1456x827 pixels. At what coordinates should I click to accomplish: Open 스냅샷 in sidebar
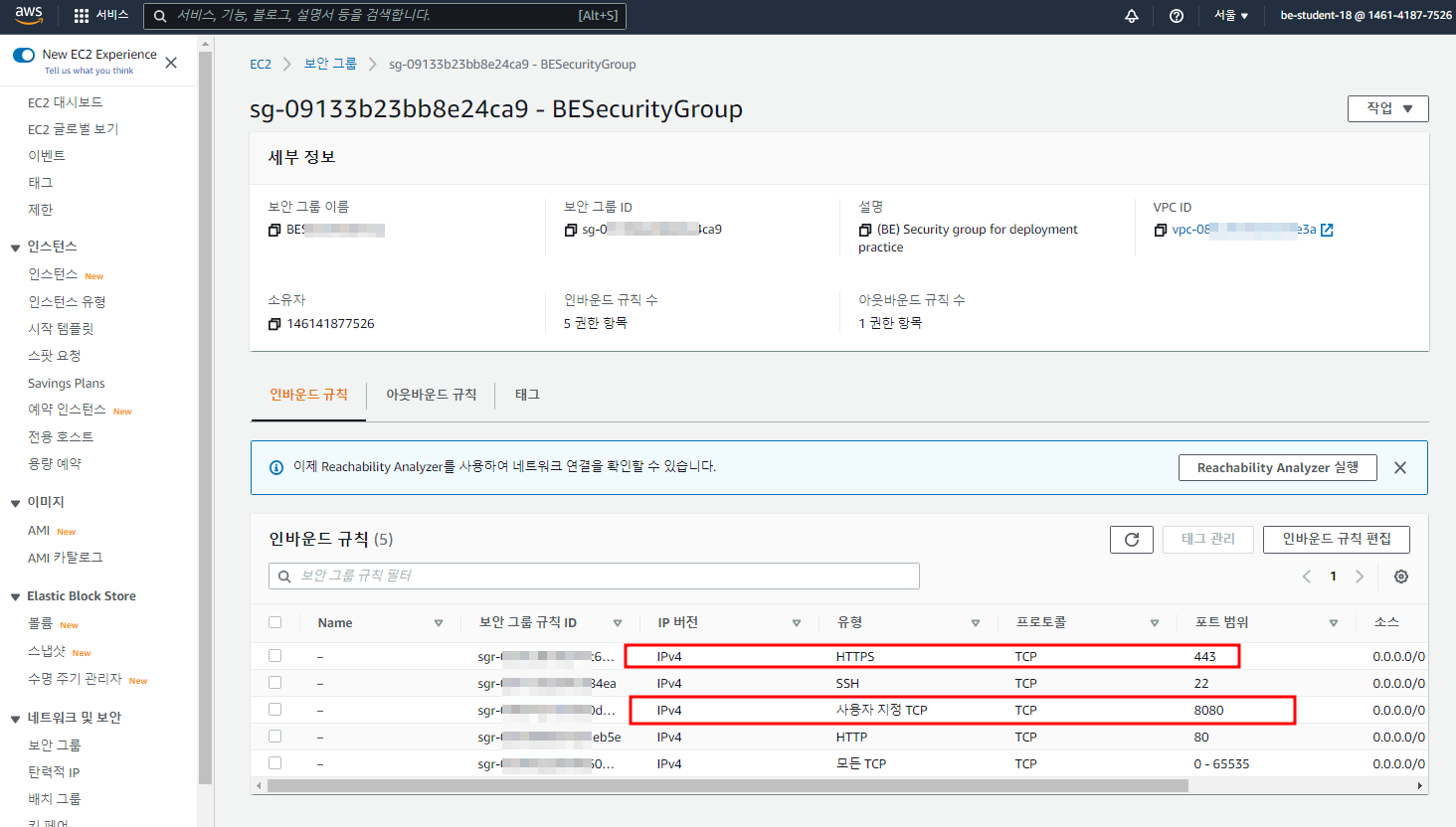(x=47, y=652)
